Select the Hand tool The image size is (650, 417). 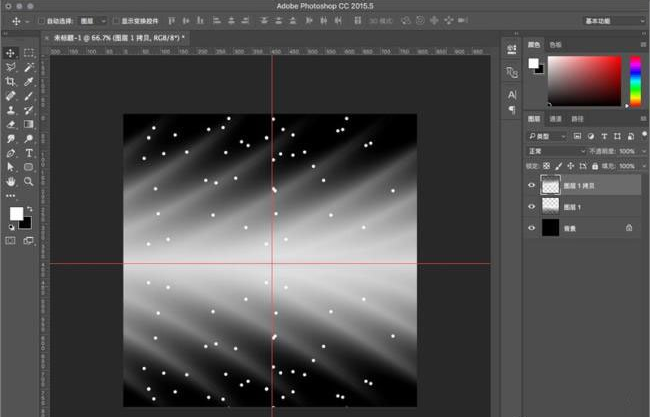click(x=11, y=182)
